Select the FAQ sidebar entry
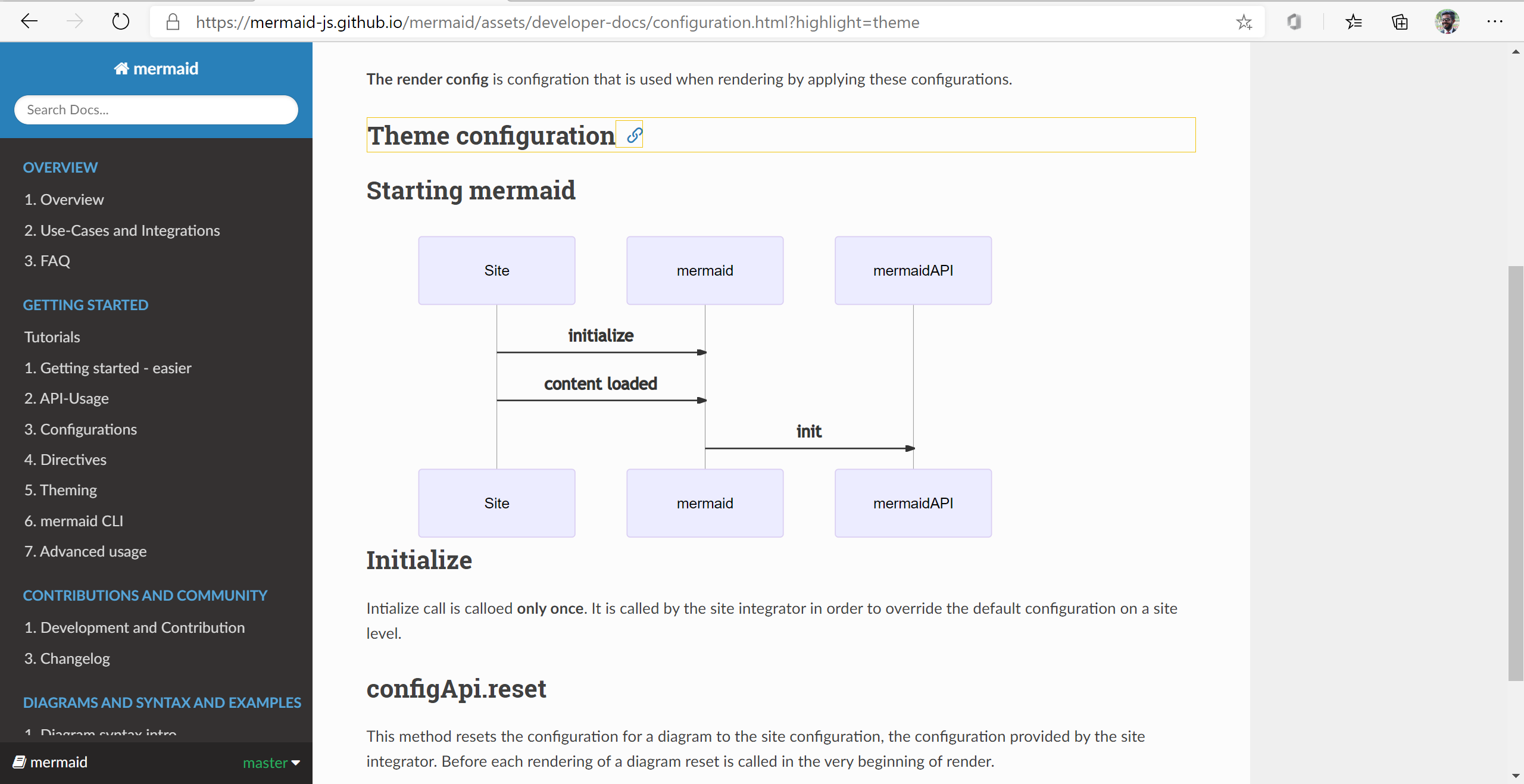Viewport: 1524px width, 784px height. click(x=46, y=260)
